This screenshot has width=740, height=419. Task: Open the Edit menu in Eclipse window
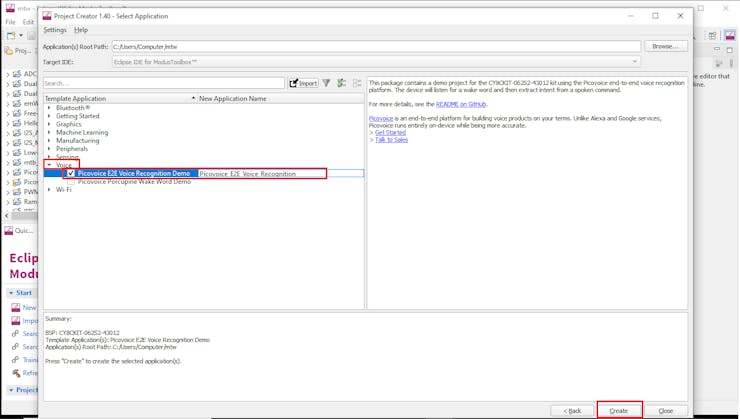28,22
